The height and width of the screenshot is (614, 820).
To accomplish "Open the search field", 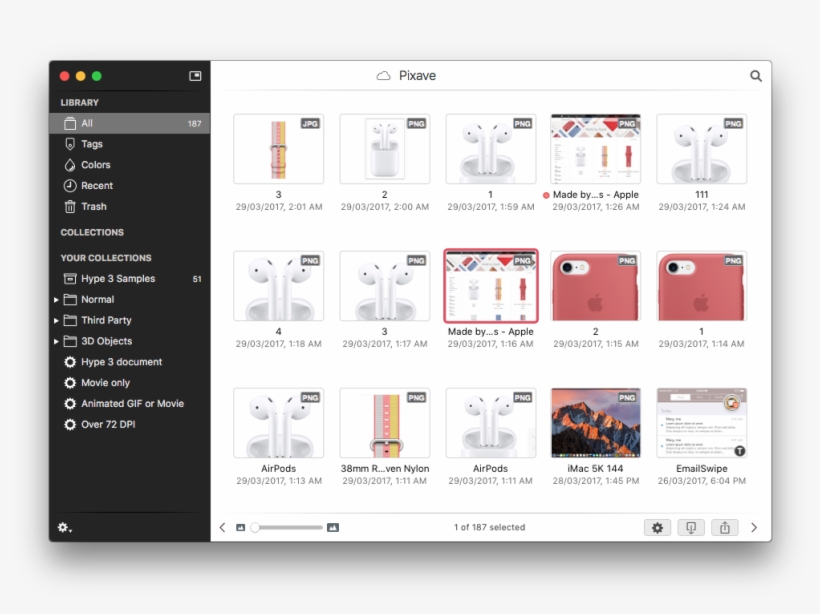I will 756,75.
